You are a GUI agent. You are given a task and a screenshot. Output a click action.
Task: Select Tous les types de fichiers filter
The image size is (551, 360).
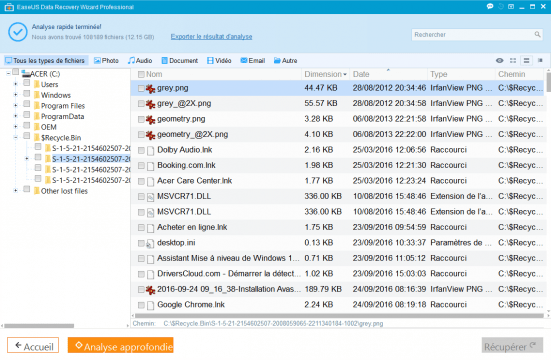(x=45, y=60)
